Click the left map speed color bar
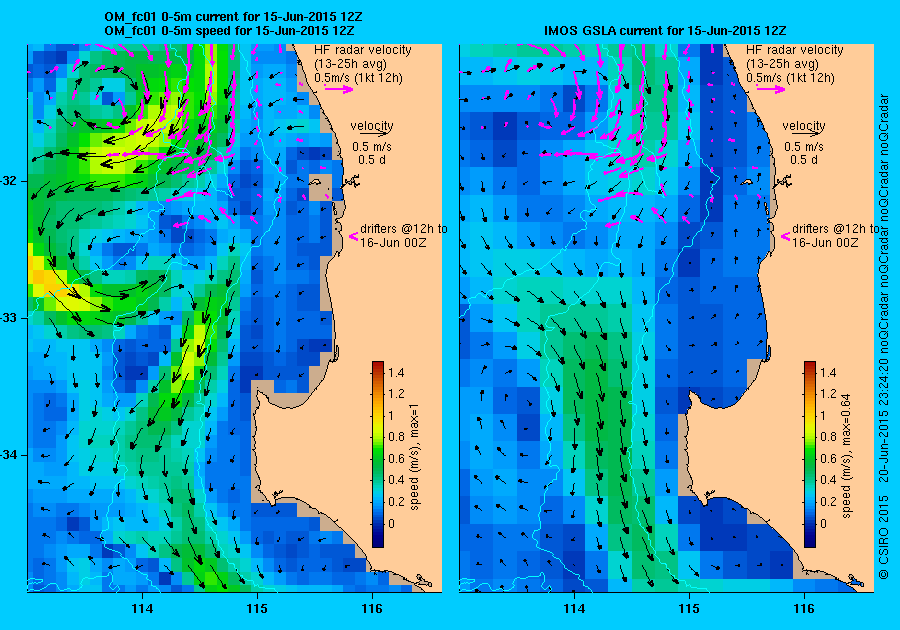 tap(378, 454)
